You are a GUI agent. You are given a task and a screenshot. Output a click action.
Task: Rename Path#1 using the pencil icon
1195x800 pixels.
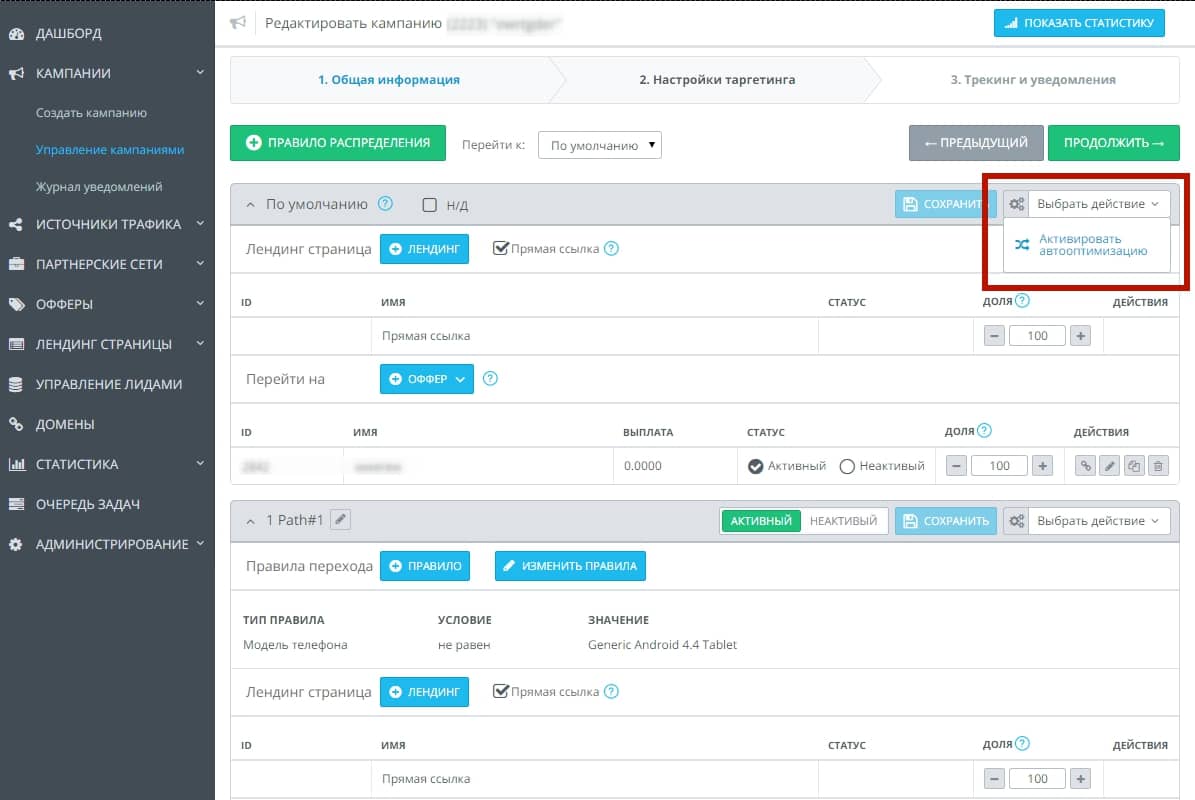(x=341, y=520)
